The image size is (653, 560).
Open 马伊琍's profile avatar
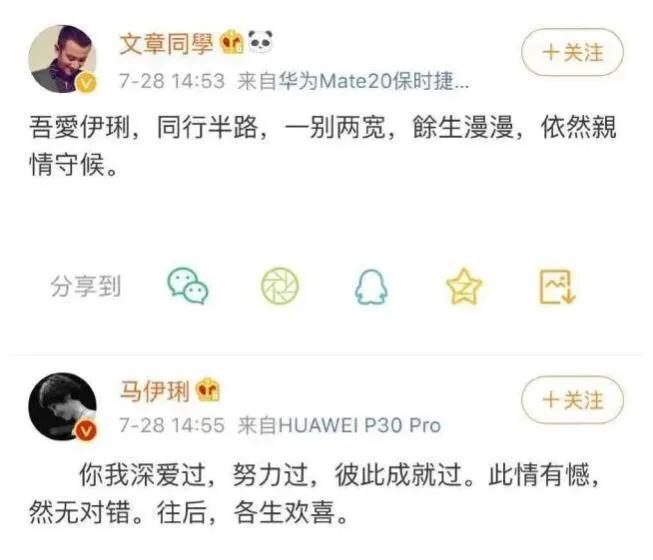(x=62, y=406)
